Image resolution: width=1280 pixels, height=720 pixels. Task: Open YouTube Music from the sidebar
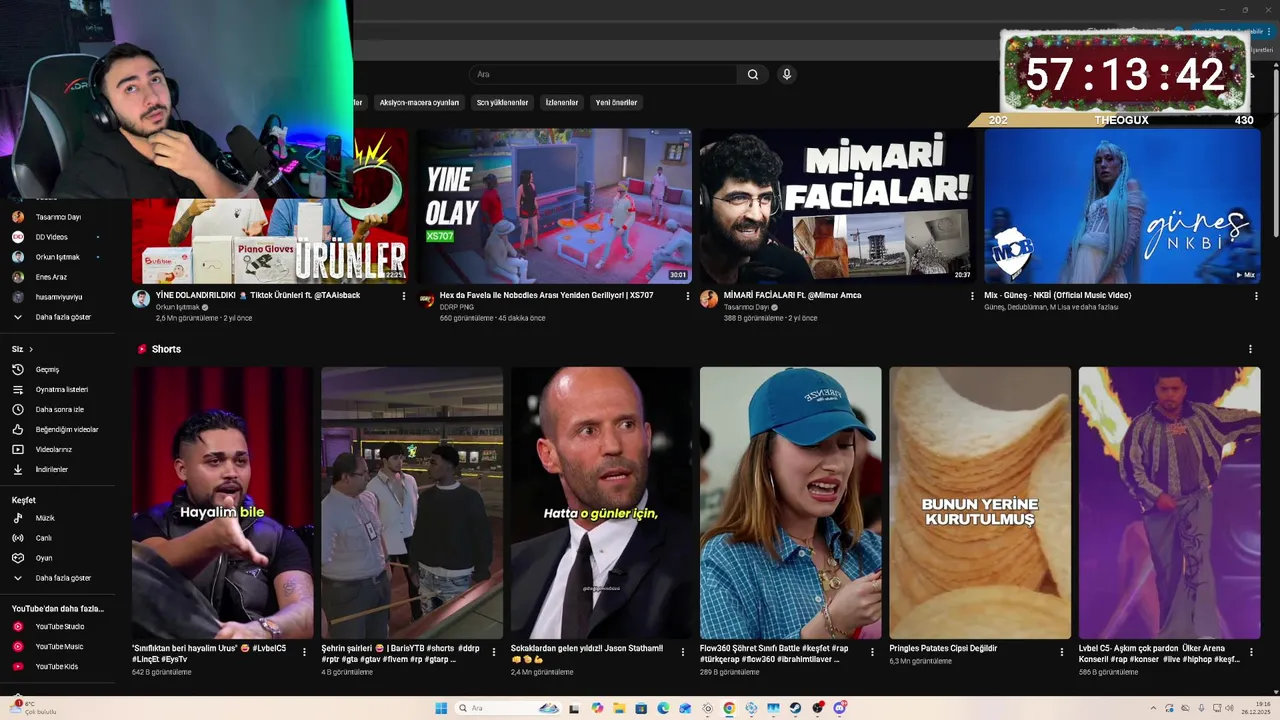click(60, 646)
